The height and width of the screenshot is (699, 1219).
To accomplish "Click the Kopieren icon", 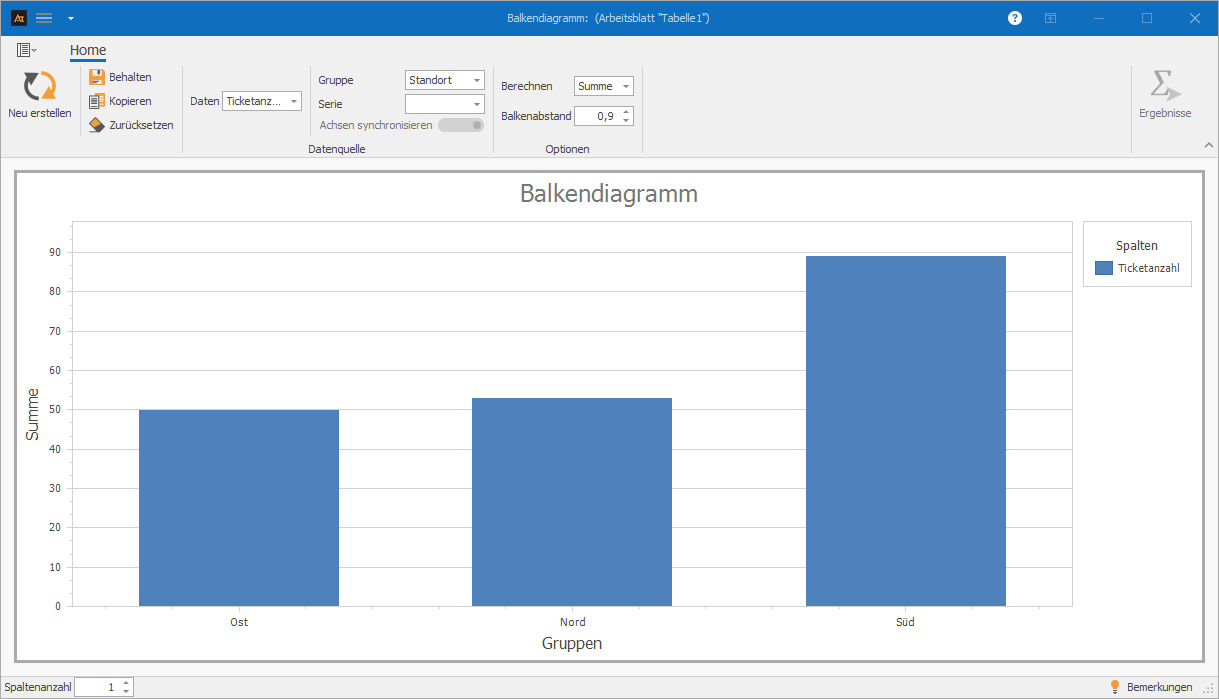I will click(97, 101).
